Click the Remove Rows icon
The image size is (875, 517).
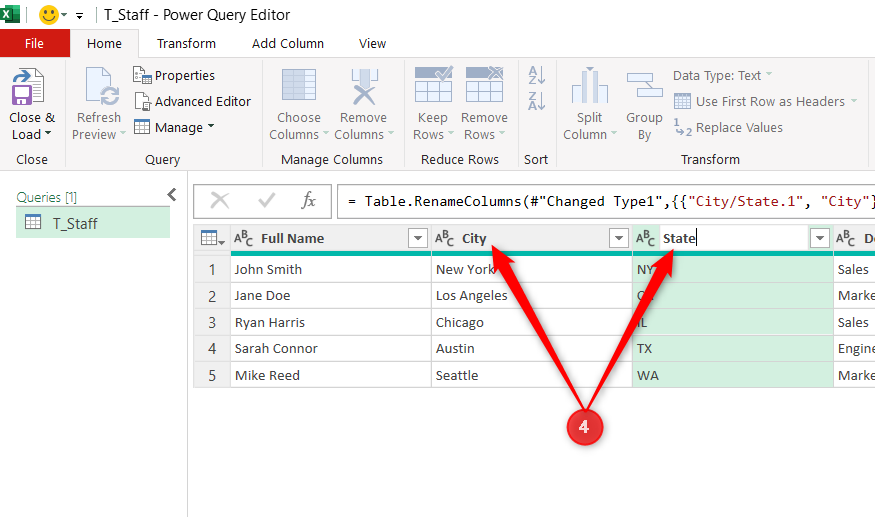484,84
